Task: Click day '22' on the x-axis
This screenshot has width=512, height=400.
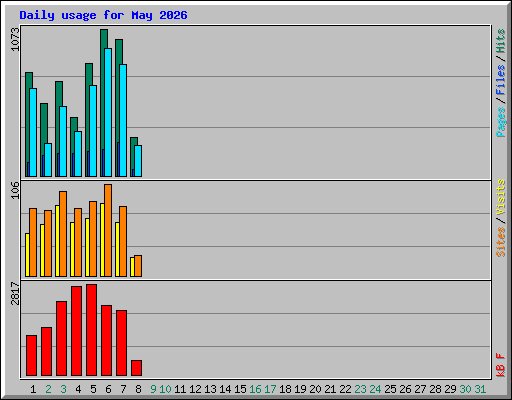Action: pos(345,389)
